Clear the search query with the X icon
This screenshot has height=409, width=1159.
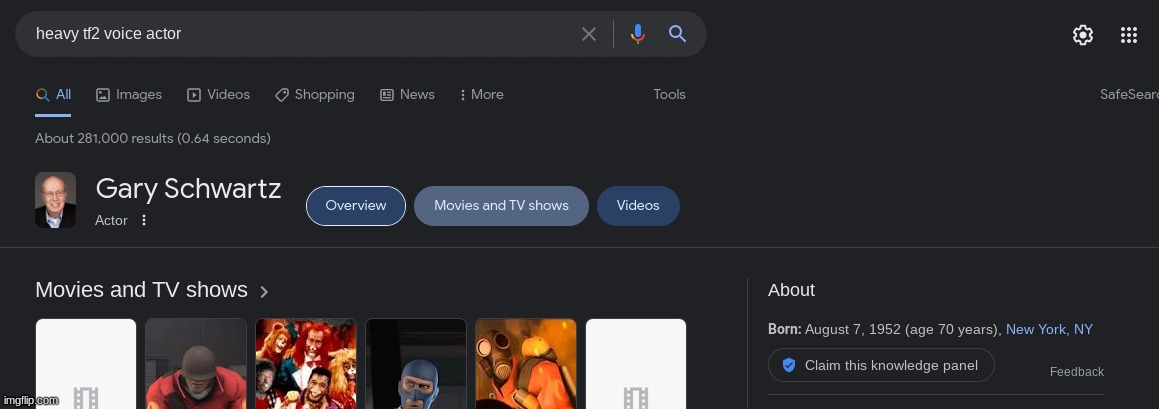[x=588, y=34]
